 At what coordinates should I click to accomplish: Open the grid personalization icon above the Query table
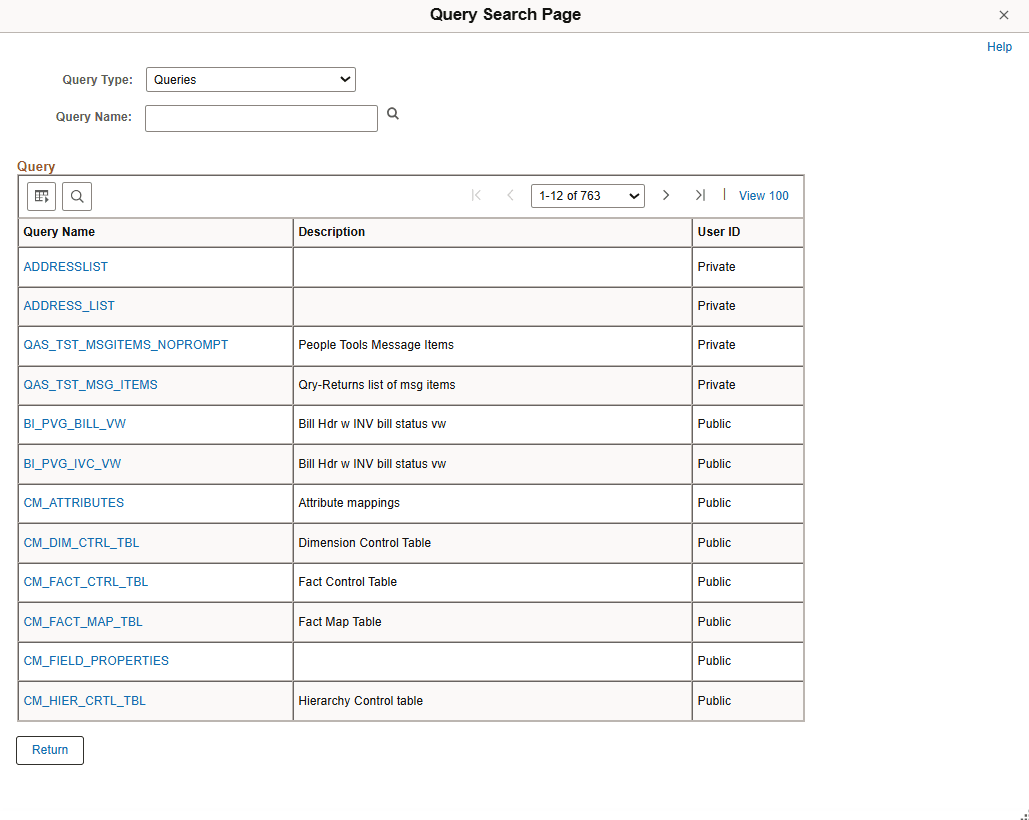(x=41, y=196)
